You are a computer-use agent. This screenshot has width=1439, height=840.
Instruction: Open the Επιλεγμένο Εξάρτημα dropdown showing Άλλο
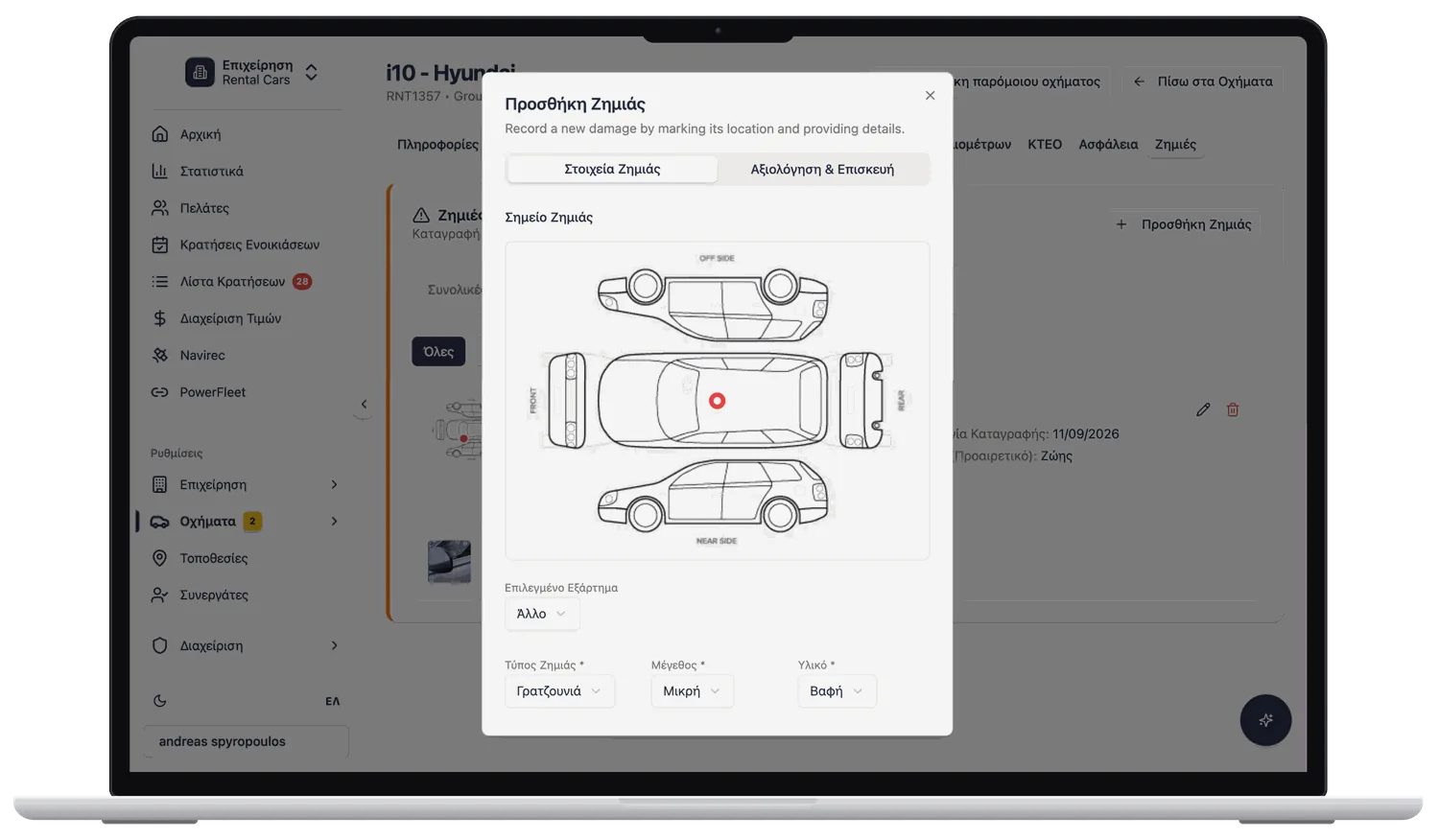pos(542,614)
